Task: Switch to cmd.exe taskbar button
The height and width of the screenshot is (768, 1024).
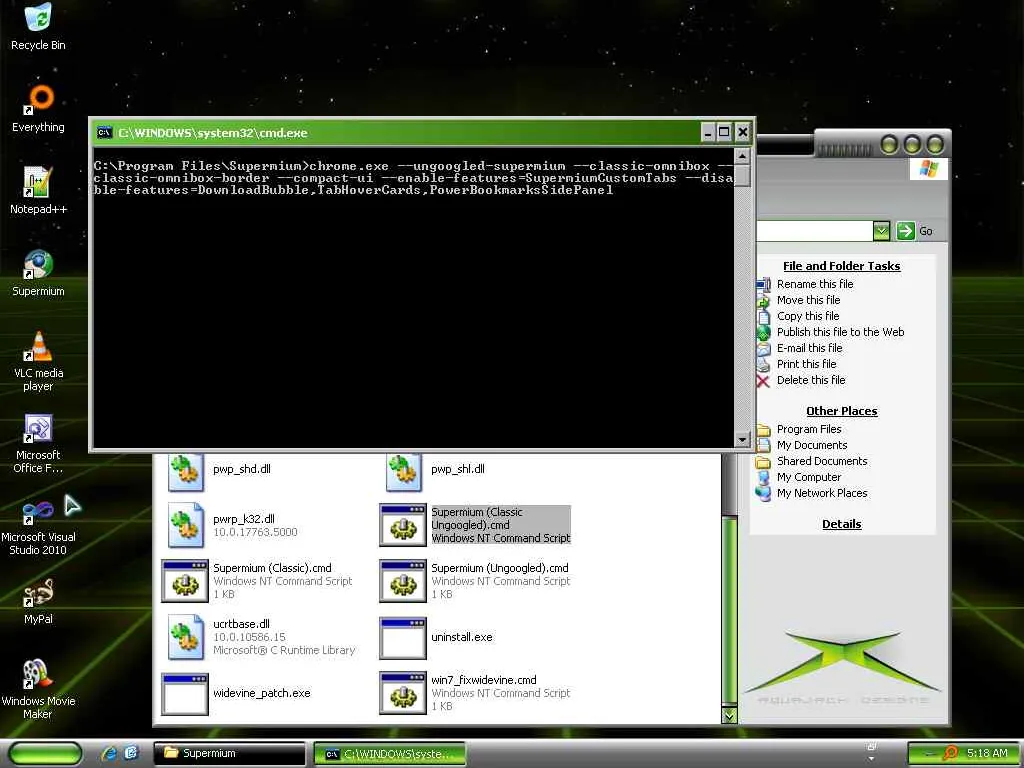Action: pyautogui.click(x=390, y=754)
